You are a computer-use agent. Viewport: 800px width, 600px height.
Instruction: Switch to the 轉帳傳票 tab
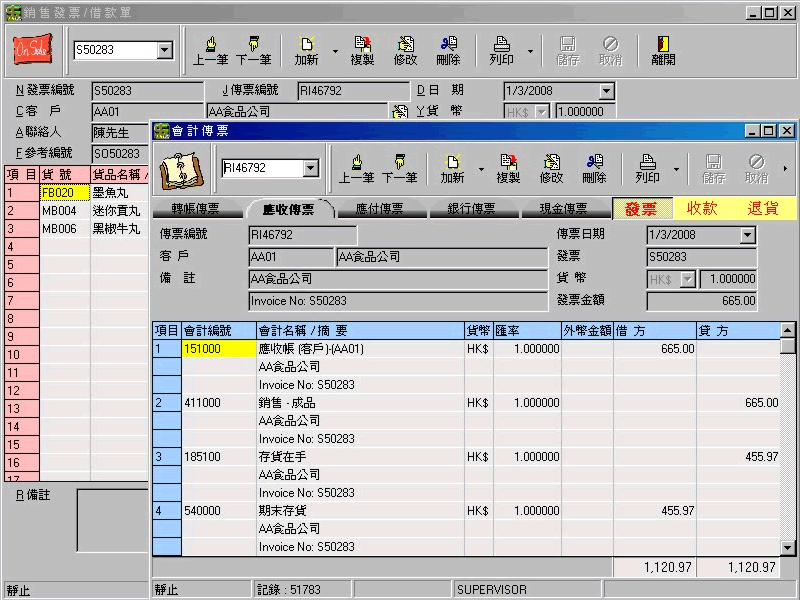pyautogui.click(x=195, y=209)
